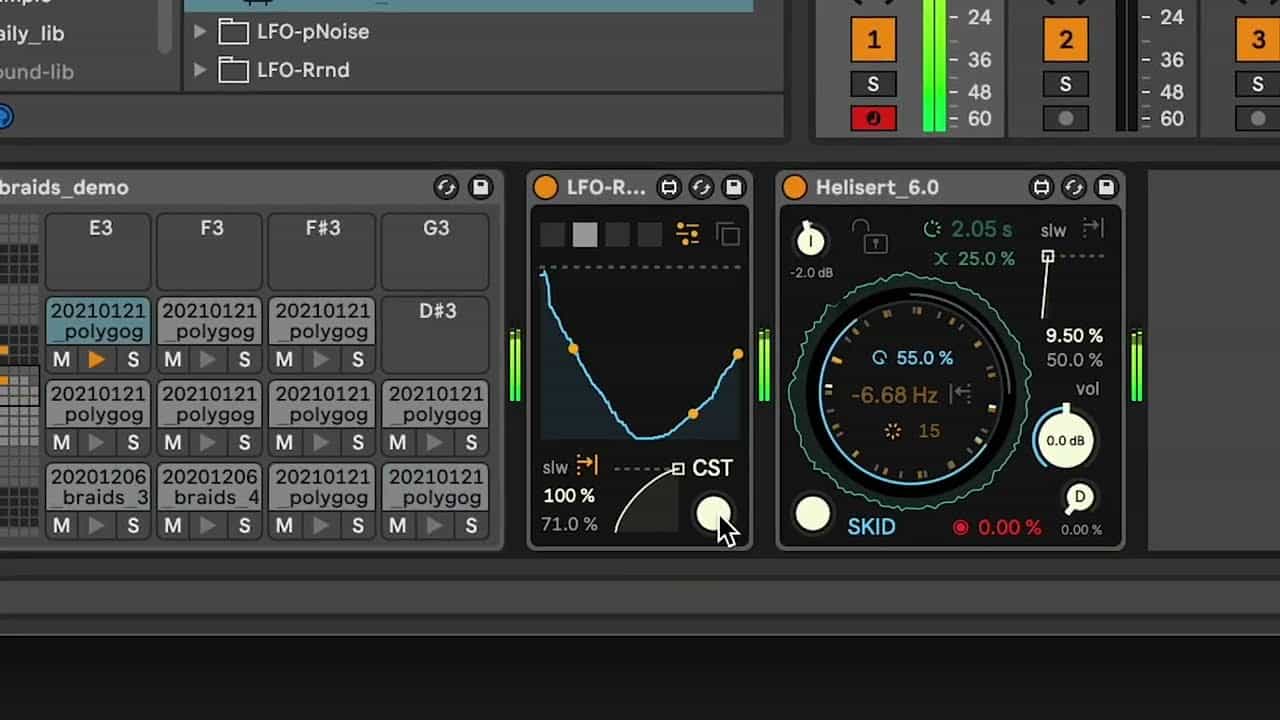The height and width of the screenshot is (720, 1280).
Task: Toggle track 1 activator button
Action: pos(873,40)
